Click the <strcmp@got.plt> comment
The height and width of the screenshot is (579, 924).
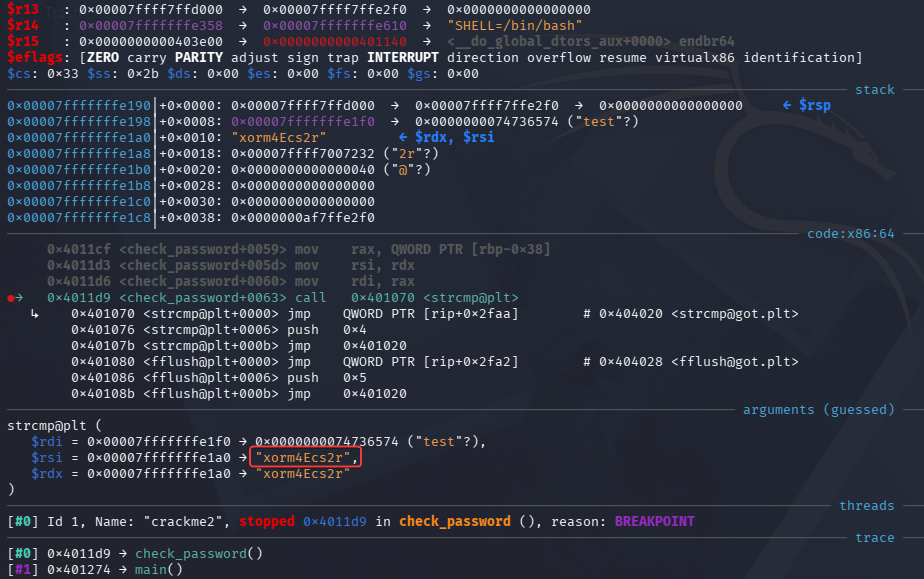[x=734, y=314]
